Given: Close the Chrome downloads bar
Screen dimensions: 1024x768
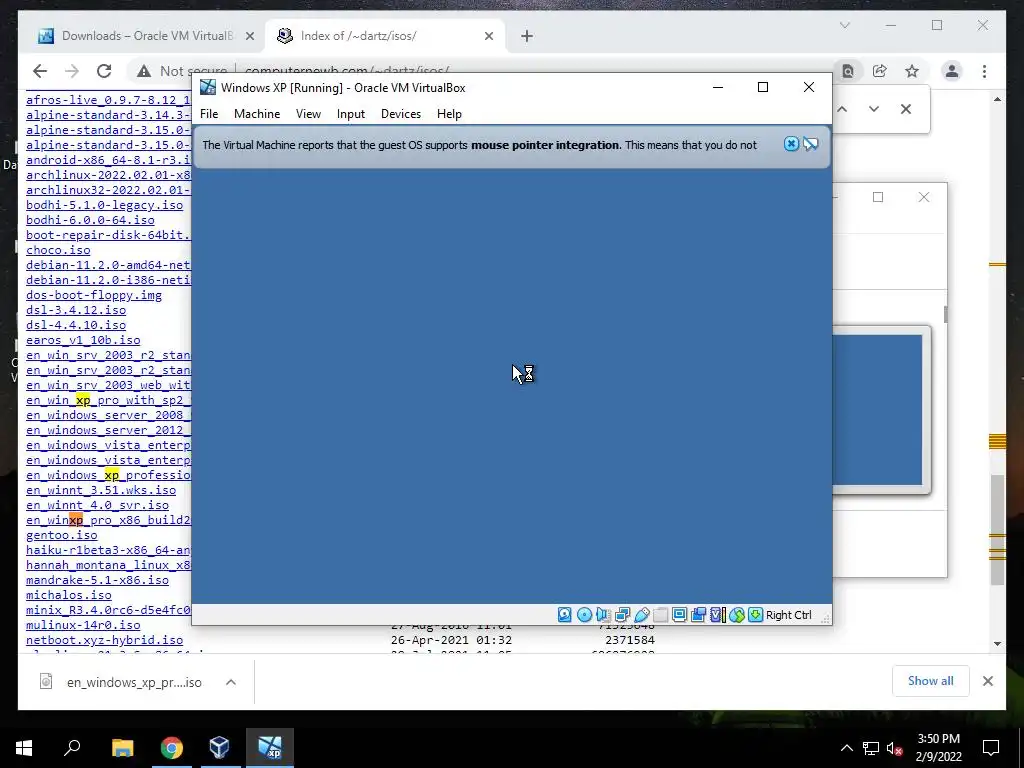Looking at the screenshot, I should point(987,681).
